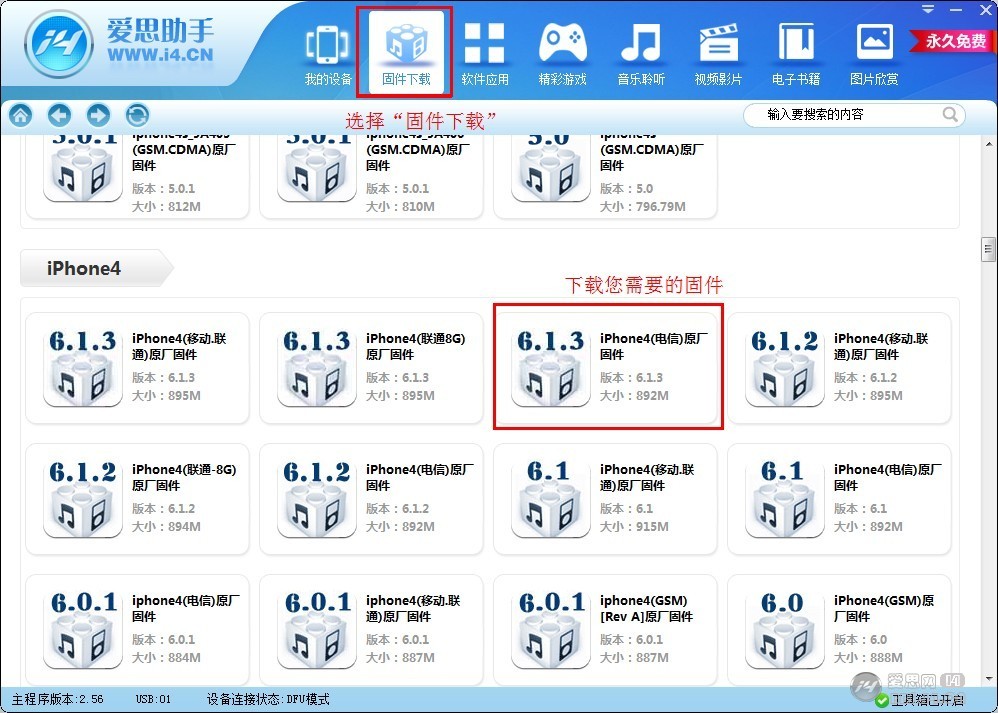Select iPhone4(联通8G) 6.1.3 firmware
The height and width of the screenshot is (713, 998).
point(371,367)
